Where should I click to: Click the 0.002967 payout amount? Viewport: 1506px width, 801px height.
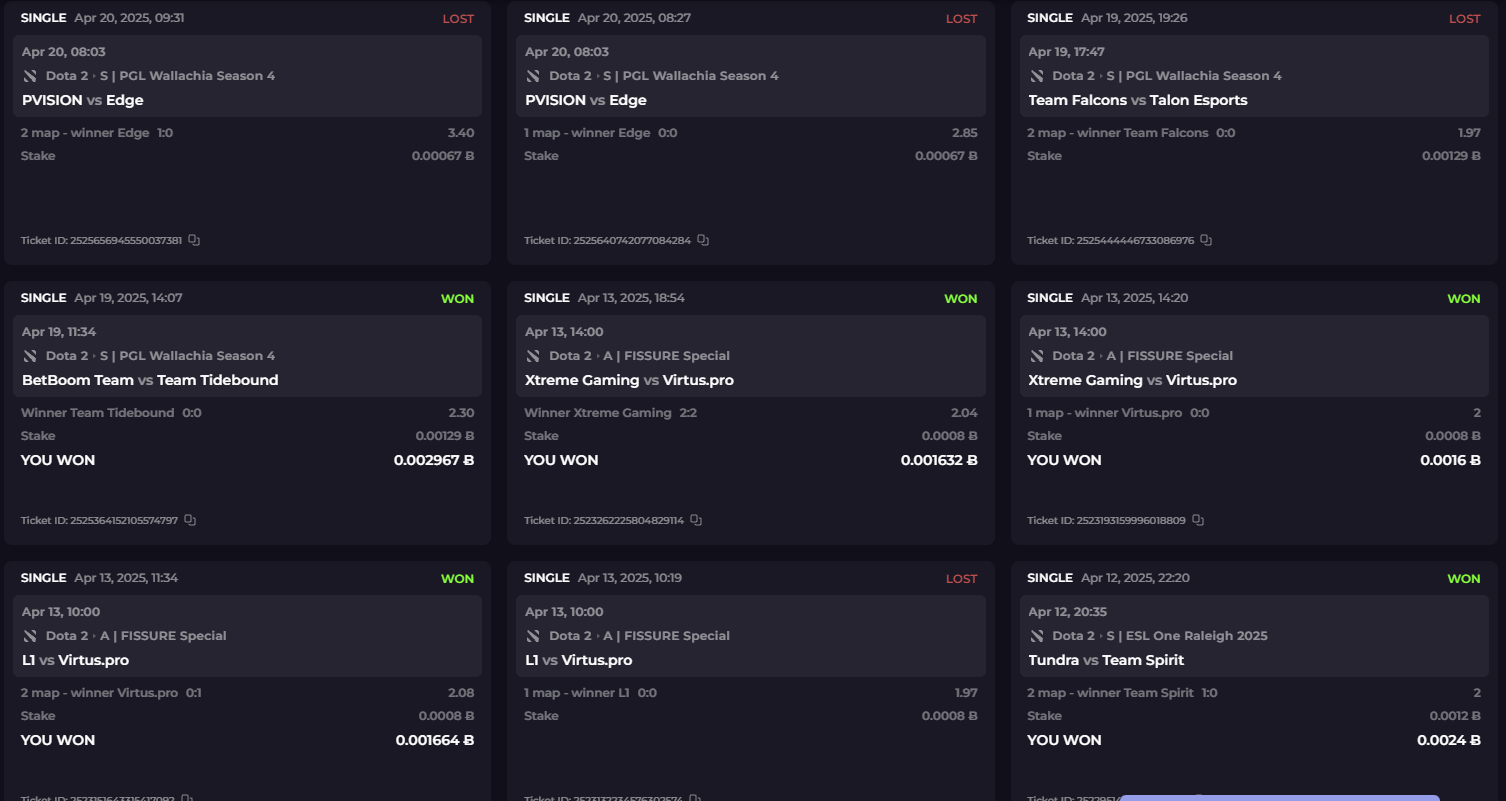point(433,460)
